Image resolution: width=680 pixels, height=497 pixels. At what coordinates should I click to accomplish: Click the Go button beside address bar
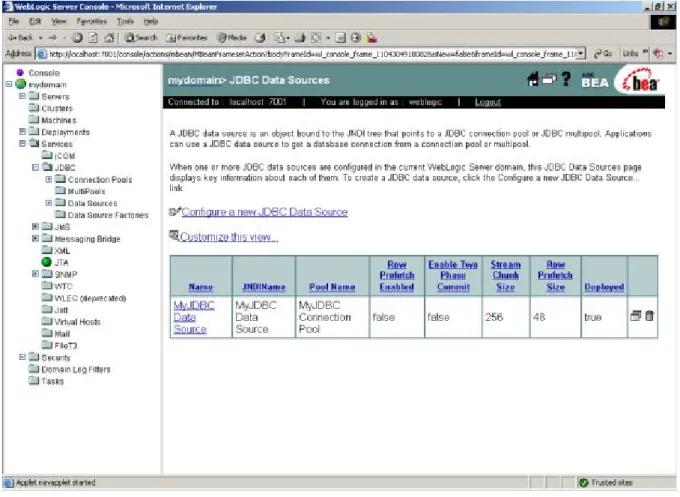pyautogui.click(x=603, y=54)
